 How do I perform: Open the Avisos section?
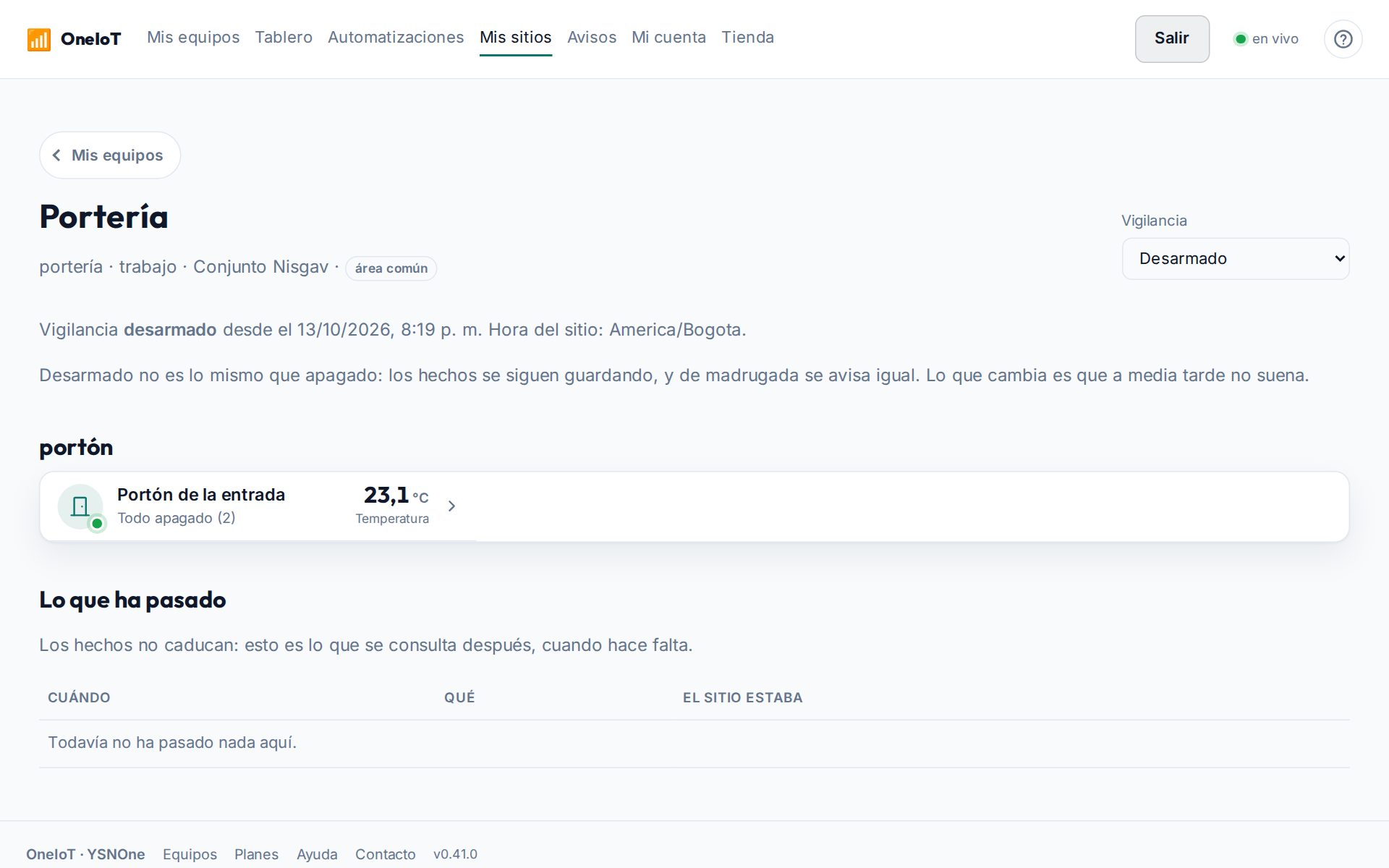pos(592,38)
